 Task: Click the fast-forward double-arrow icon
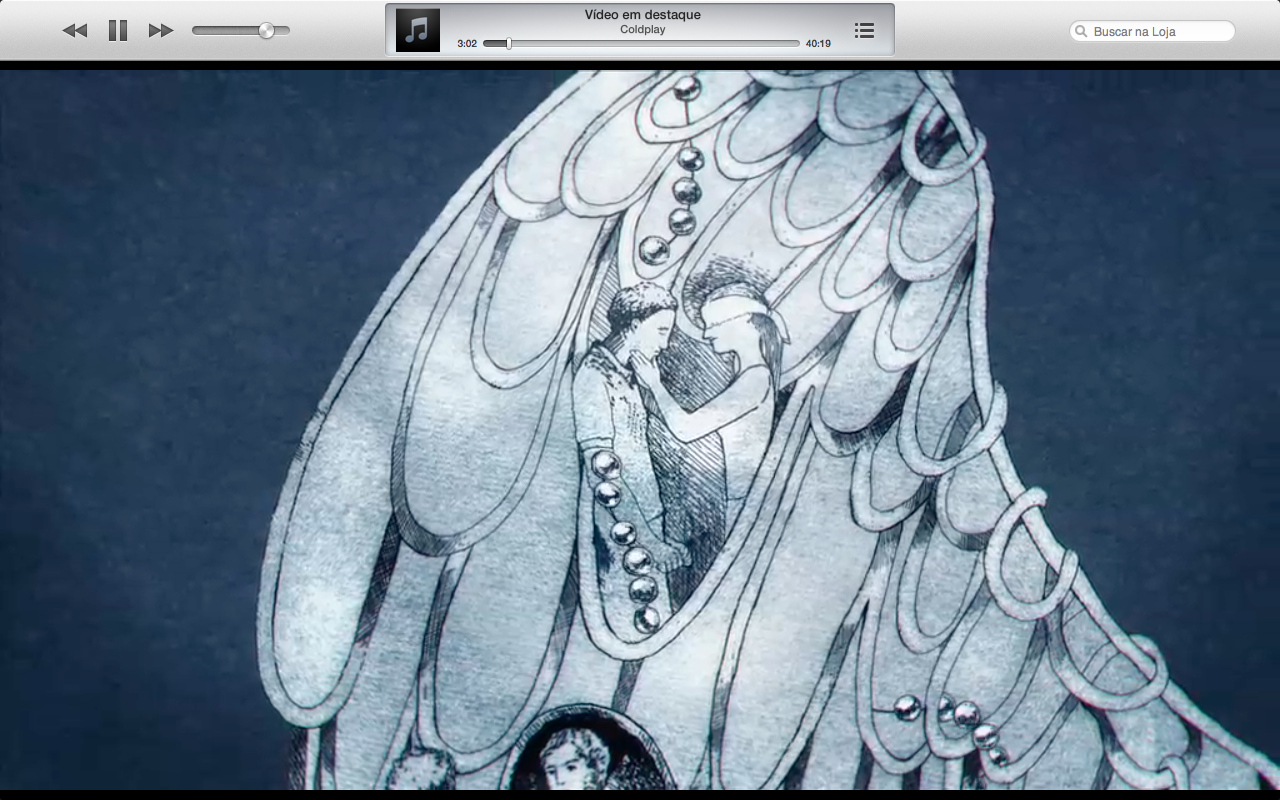tap(161, 30)
